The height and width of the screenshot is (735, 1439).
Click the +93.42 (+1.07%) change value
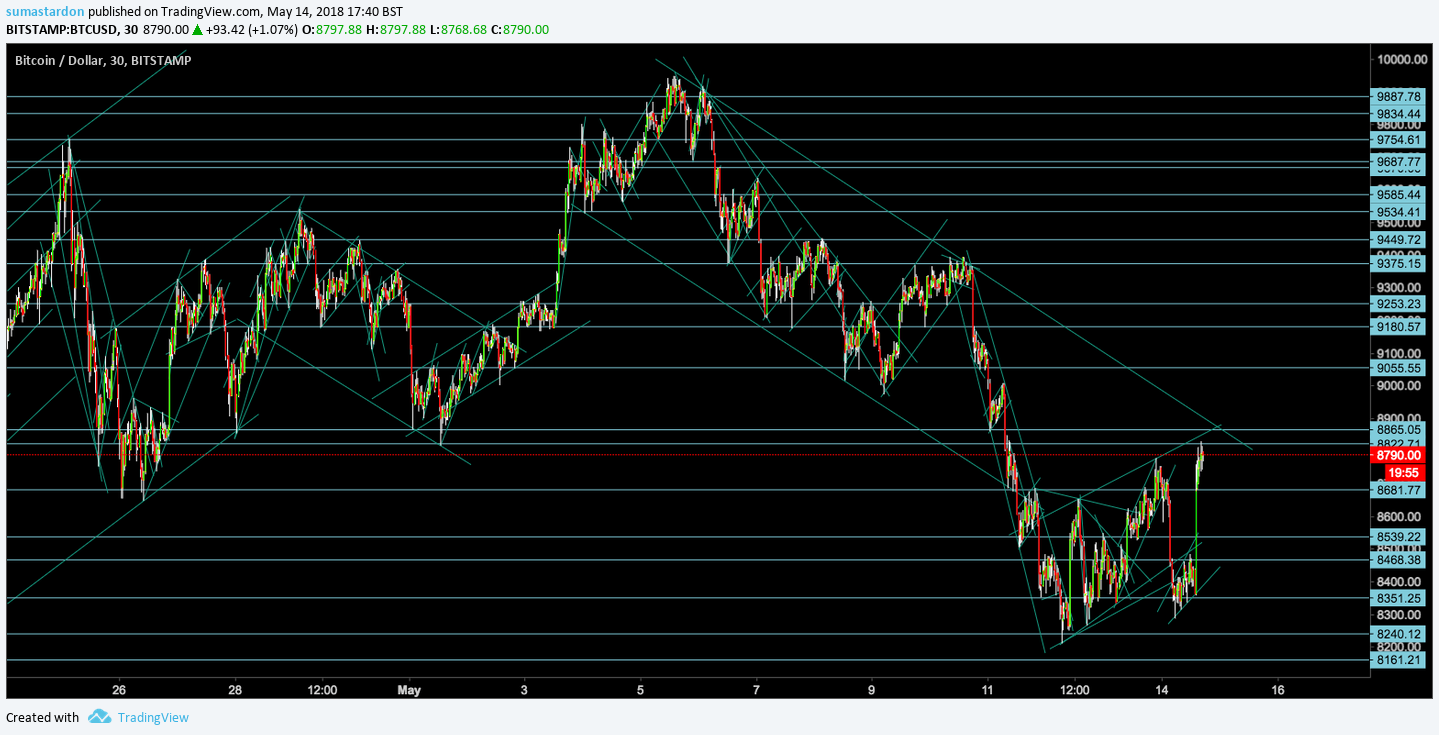pos(253,30)
